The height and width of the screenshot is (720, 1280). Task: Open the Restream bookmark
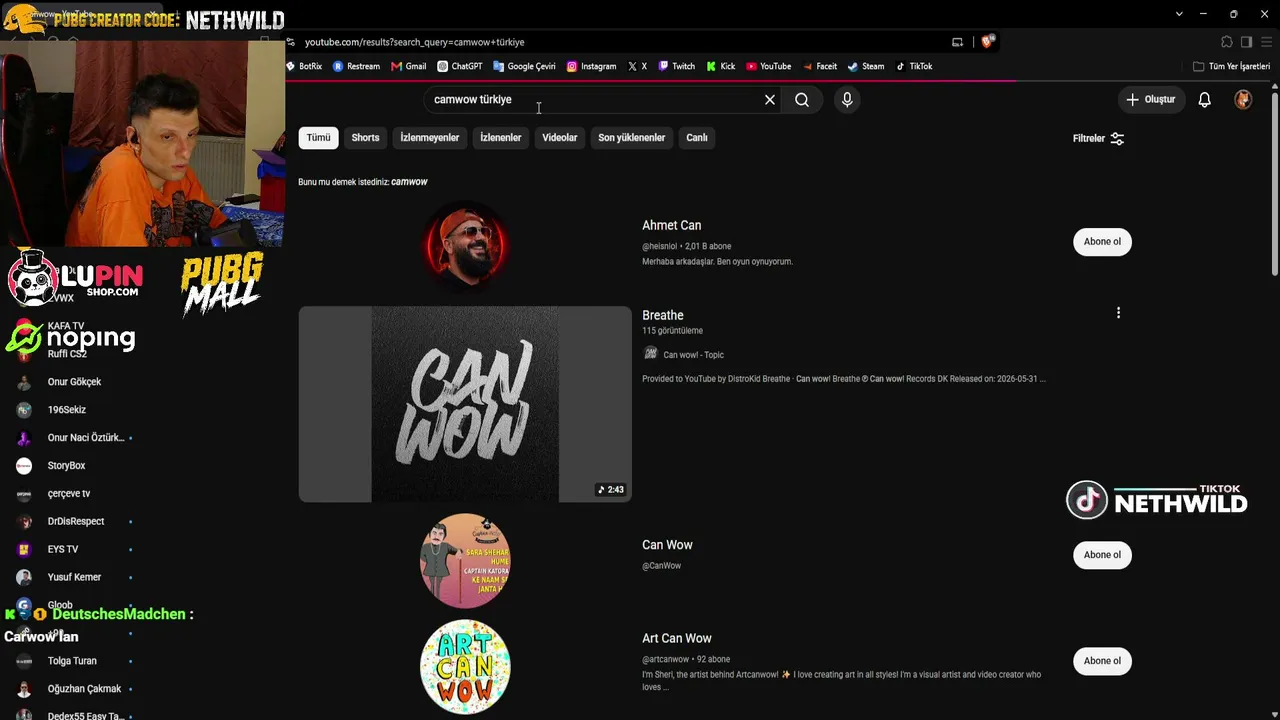click(356, 67)
